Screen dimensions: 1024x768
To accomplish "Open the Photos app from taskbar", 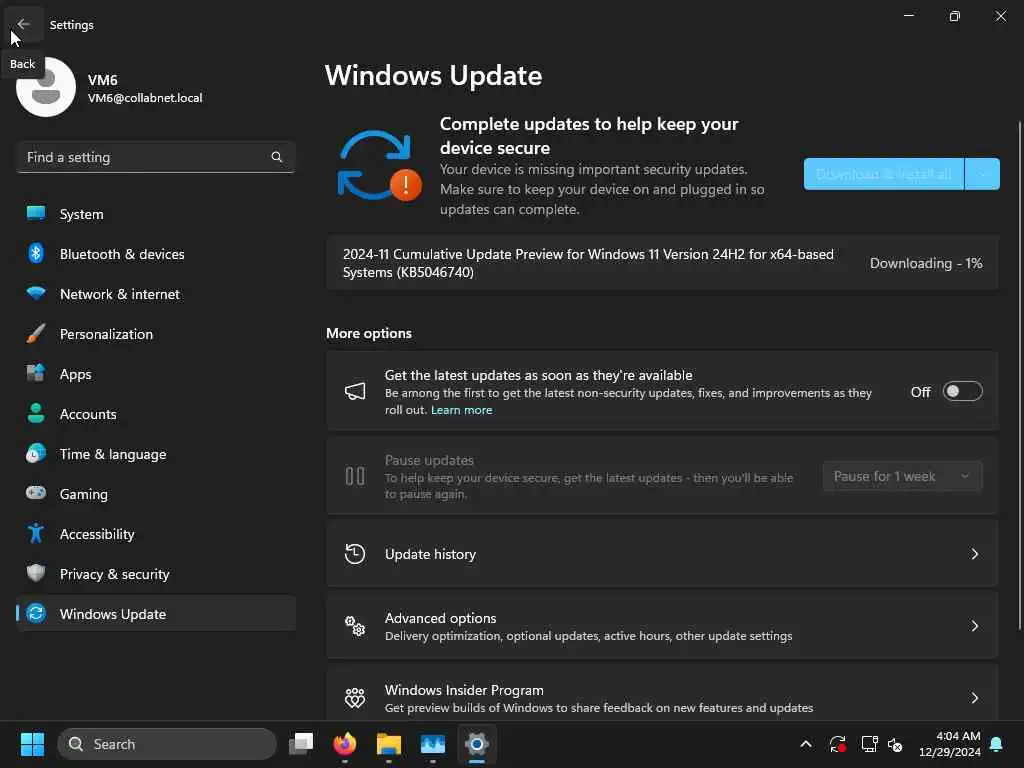I will [x=432, y=744].
